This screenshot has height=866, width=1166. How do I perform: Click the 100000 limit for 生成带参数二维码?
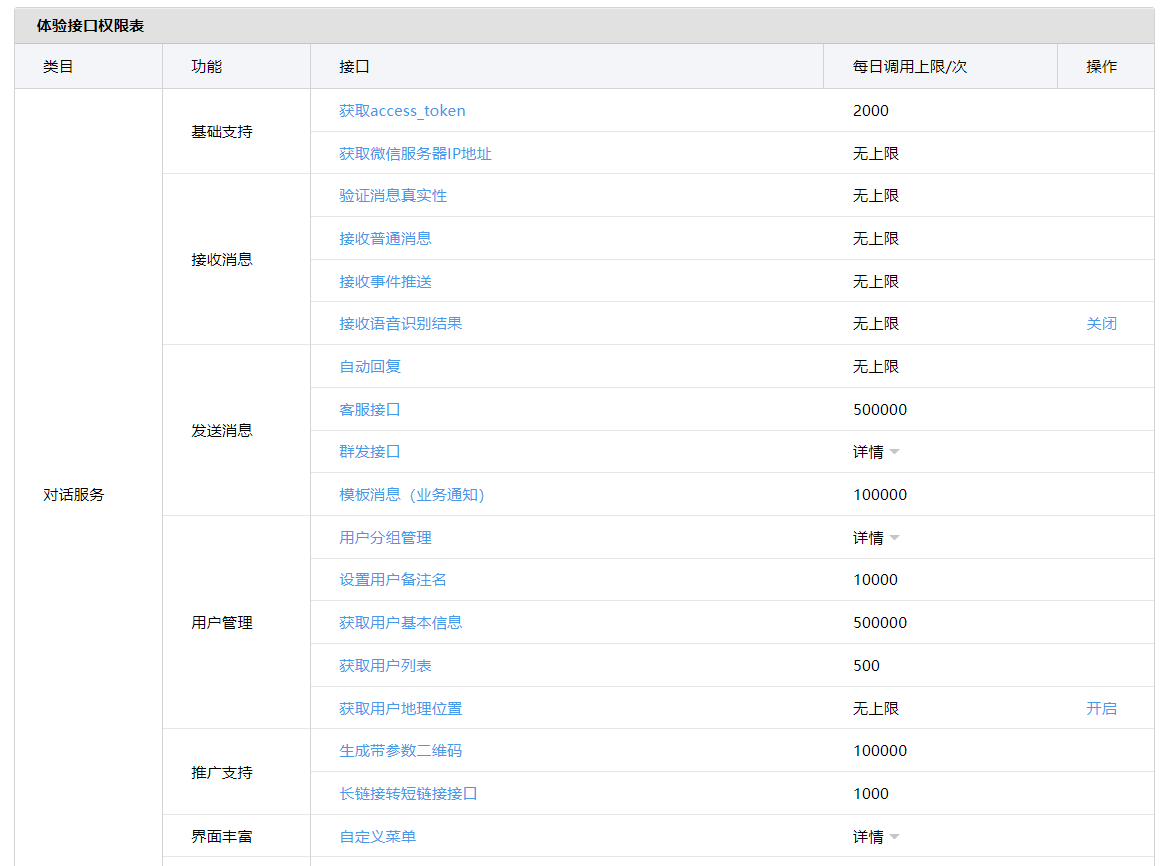click(x=880, y=751)
